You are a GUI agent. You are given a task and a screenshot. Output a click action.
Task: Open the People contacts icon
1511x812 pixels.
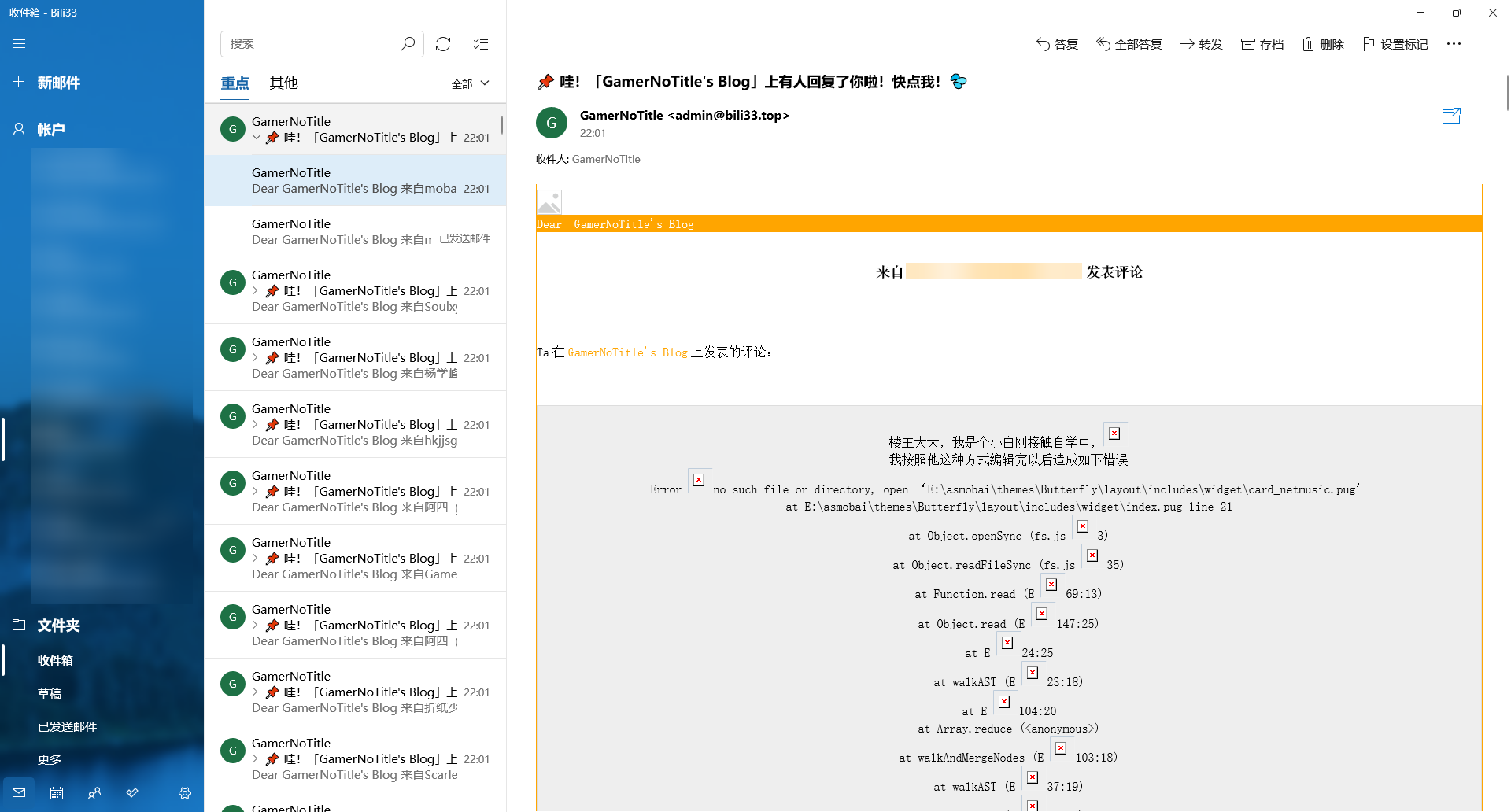point(94,793)
